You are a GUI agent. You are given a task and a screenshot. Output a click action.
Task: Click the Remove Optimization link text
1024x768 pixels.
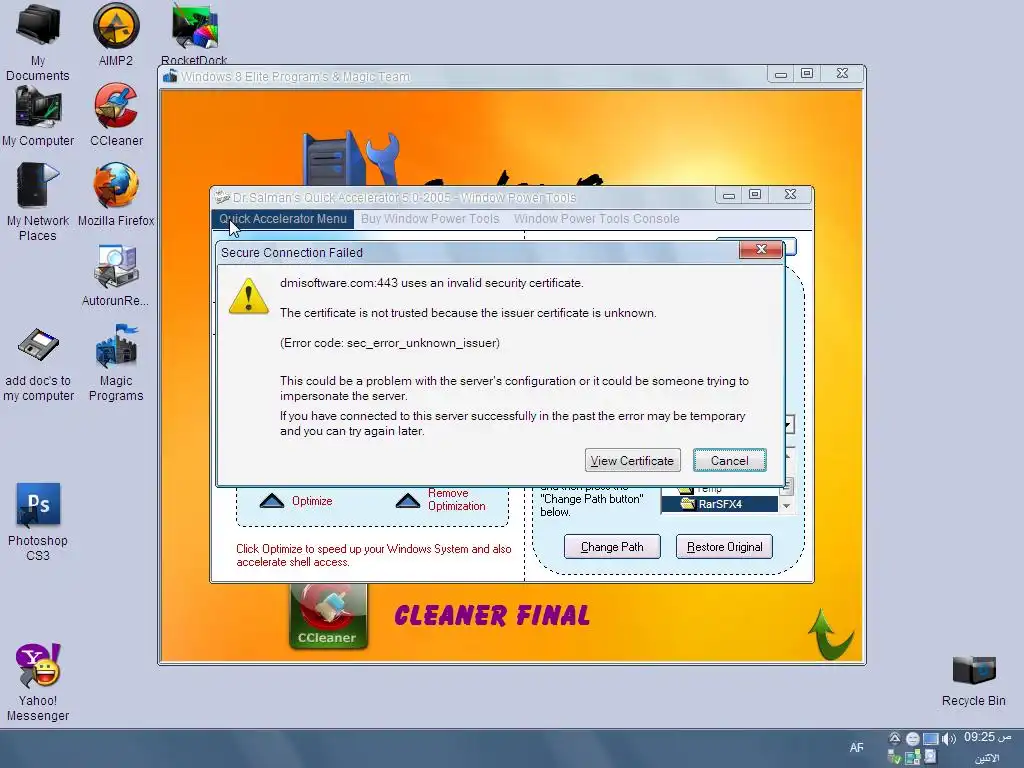pyautogui.click(x=456, y=500)
